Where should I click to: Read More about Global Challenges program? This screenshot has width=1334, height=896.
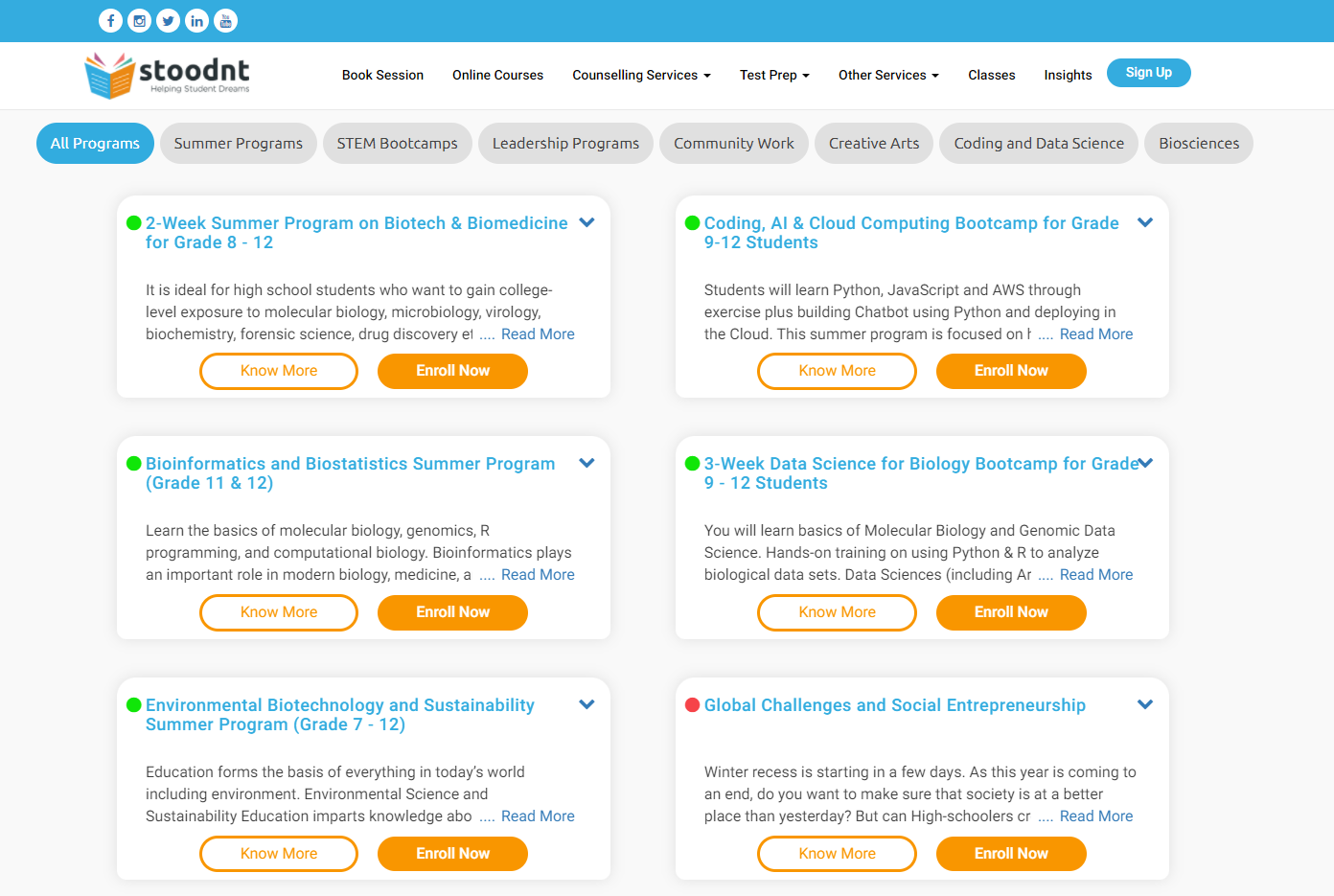(x=1095, y=816)
